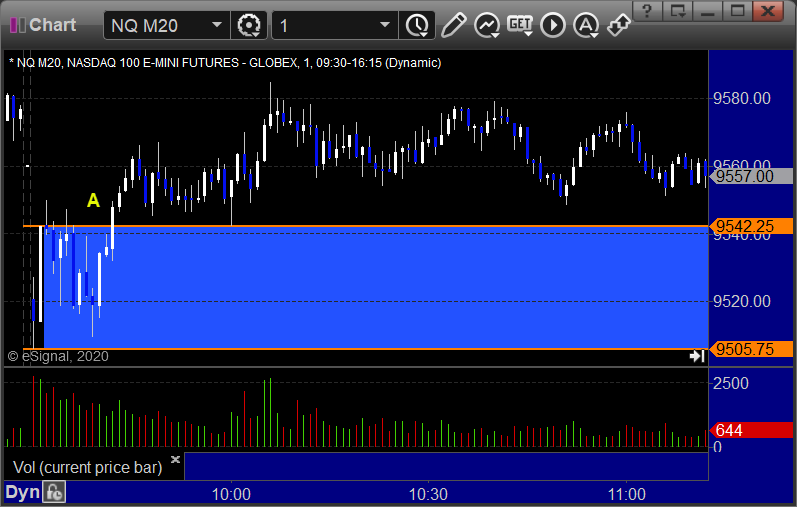Open the alerts 'A' circle icon

point(586,25)
